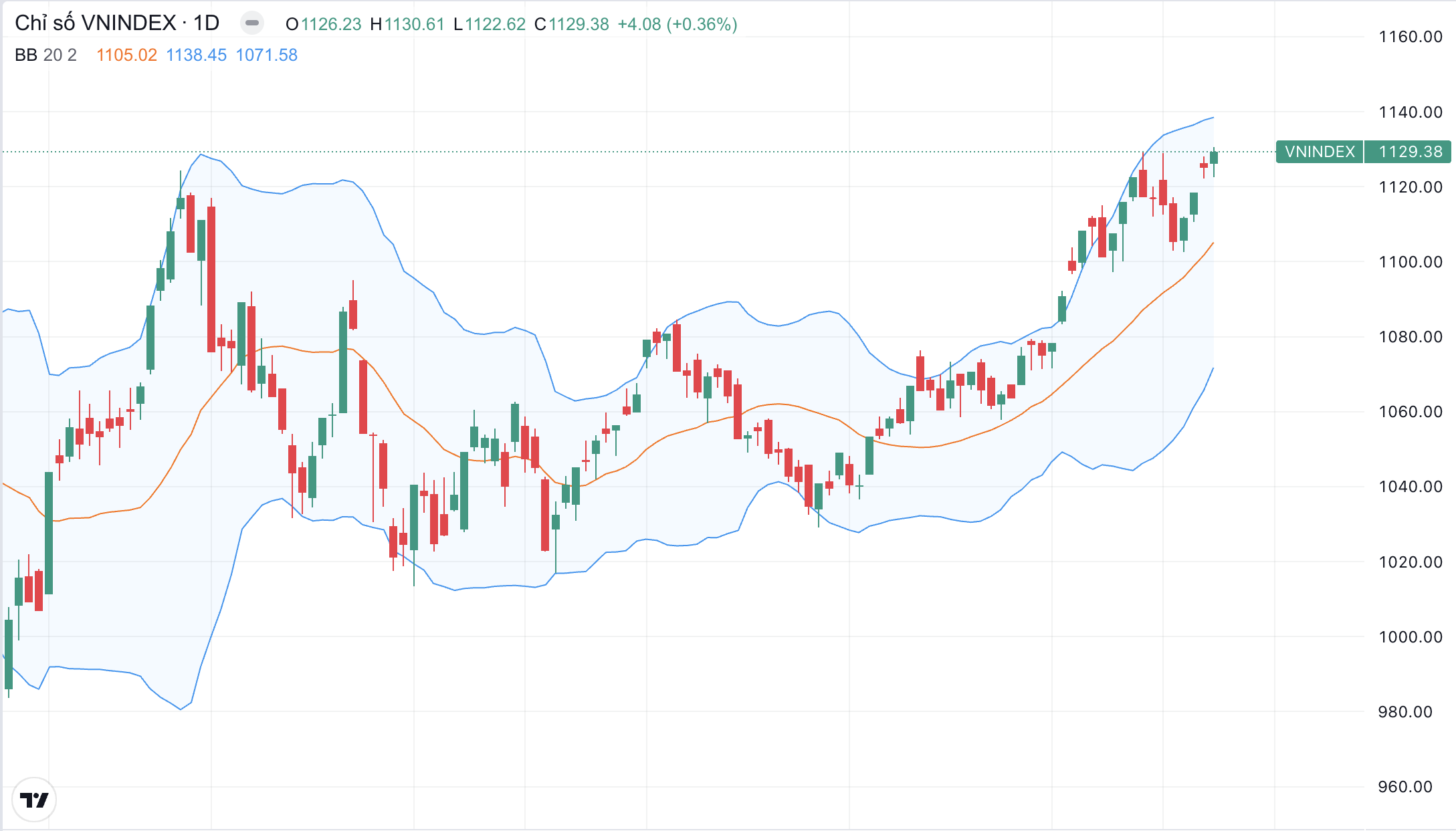Click the chart title Chỉ số VNINDEX · 1D

[x=117, y=23]
